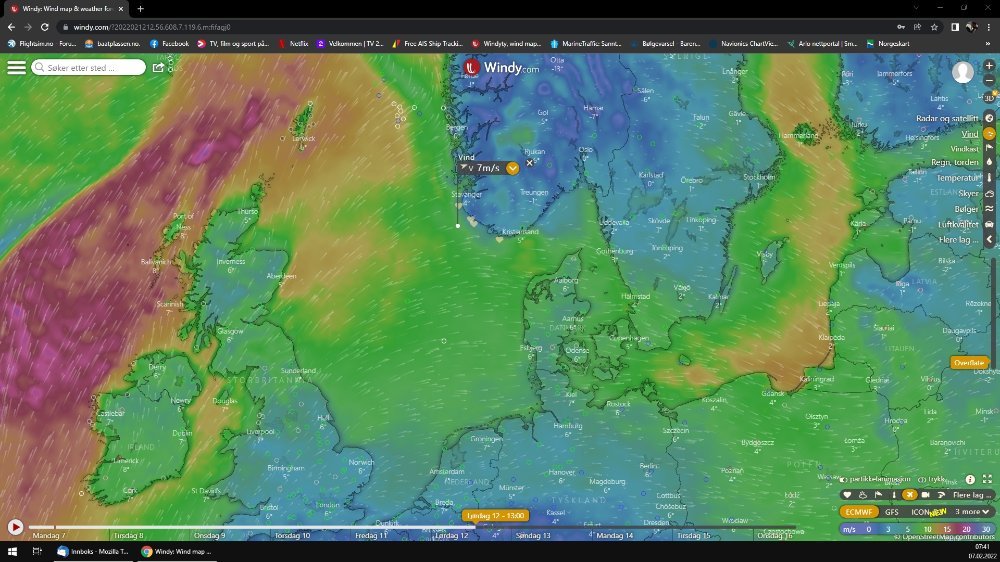
Task: Click the Skyer label
Action: coord(968,193)
